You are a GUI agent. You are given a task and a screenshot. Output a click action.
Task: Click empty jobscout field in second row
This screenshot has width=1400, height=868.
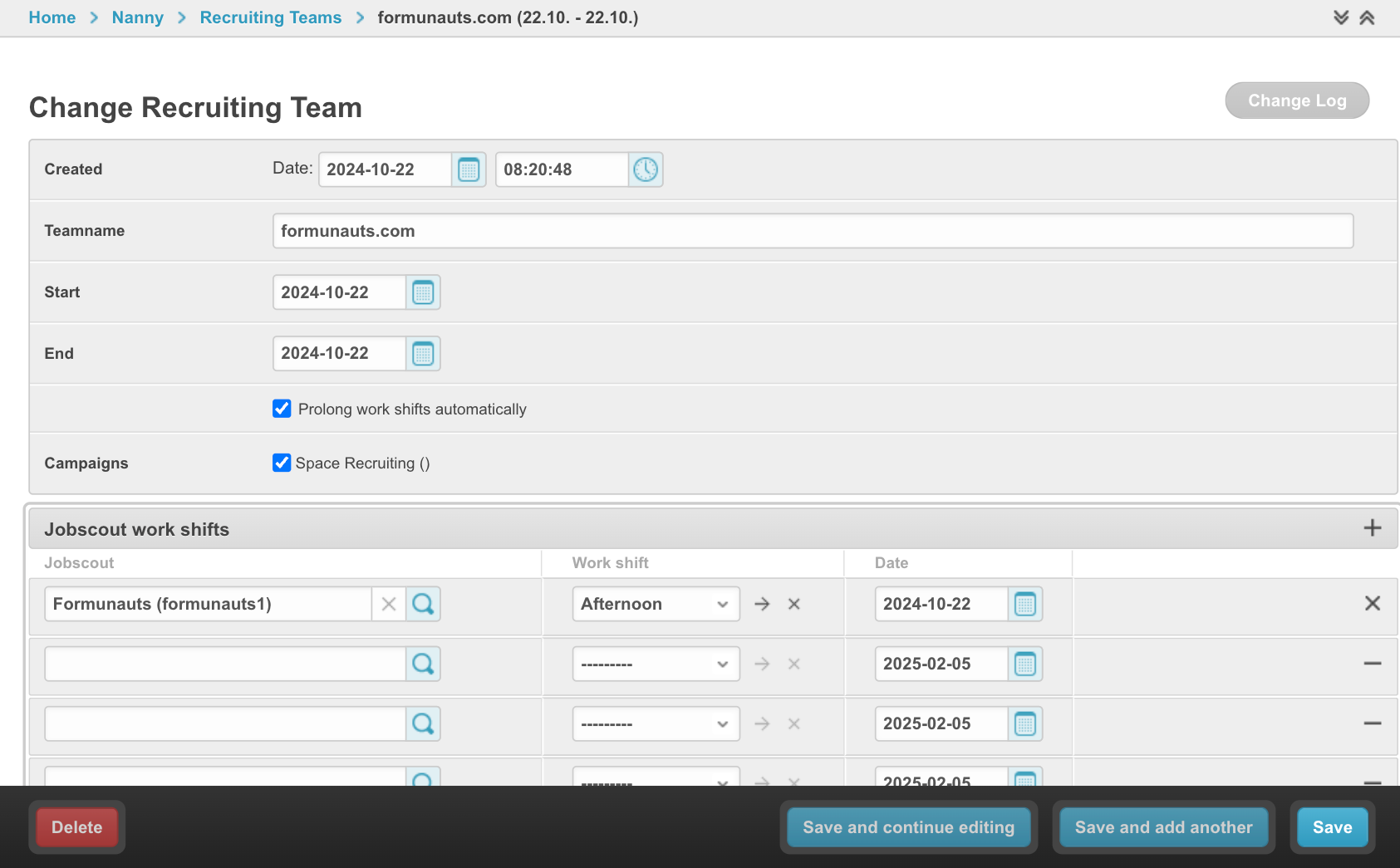click(225, 664)
